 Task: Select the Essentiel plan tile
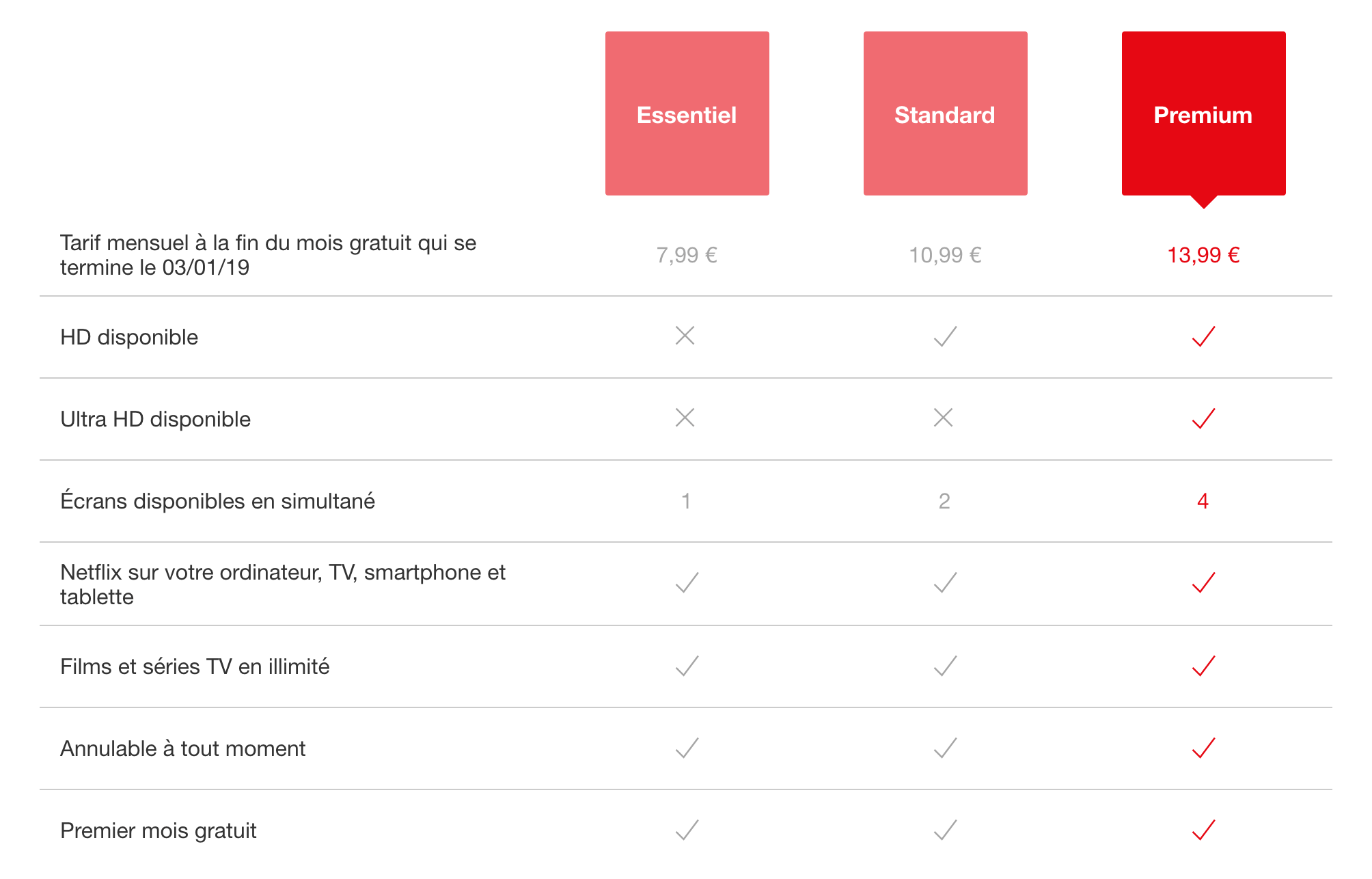(687, 113)
